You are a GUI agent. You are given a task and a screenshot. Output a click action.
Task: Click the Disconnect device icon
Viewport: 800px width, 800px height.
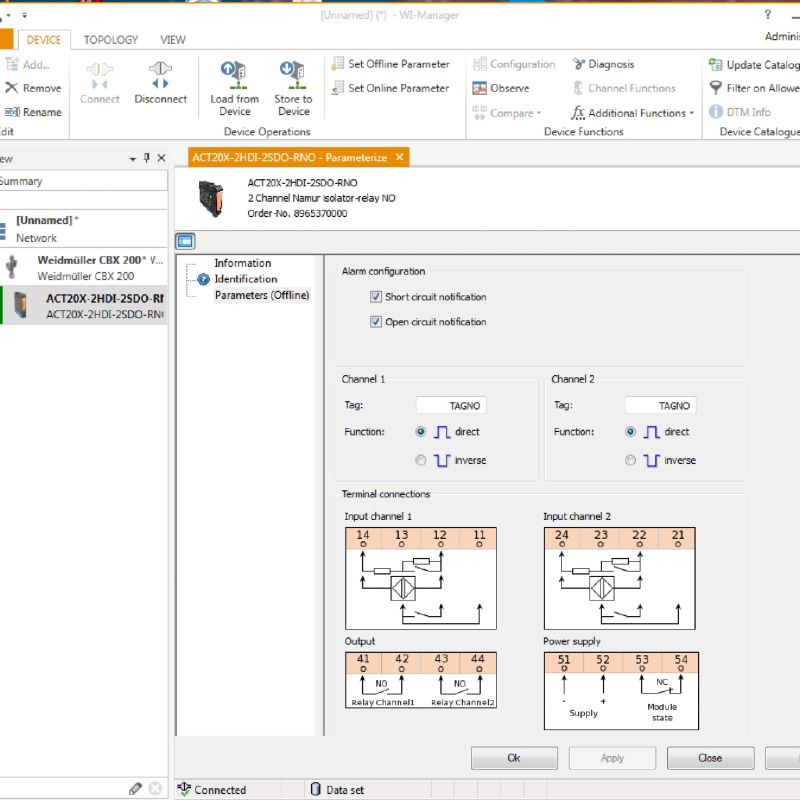click(x=160, y=73)
